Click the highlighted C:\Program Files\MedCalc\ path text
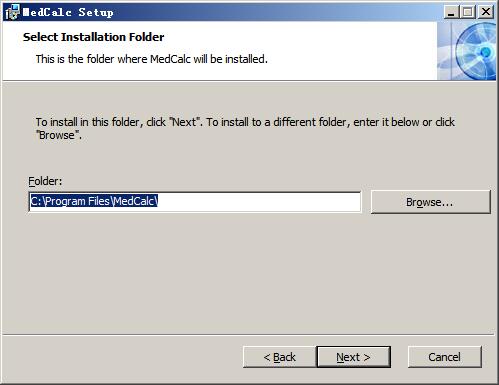 tap(94, 201)
